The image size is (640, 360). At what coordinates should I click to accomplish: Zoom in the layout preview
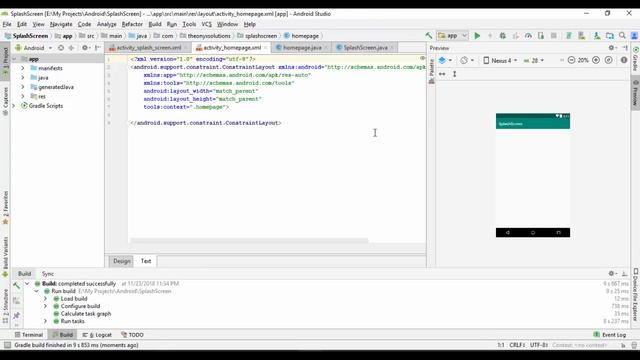coord(596,60)
